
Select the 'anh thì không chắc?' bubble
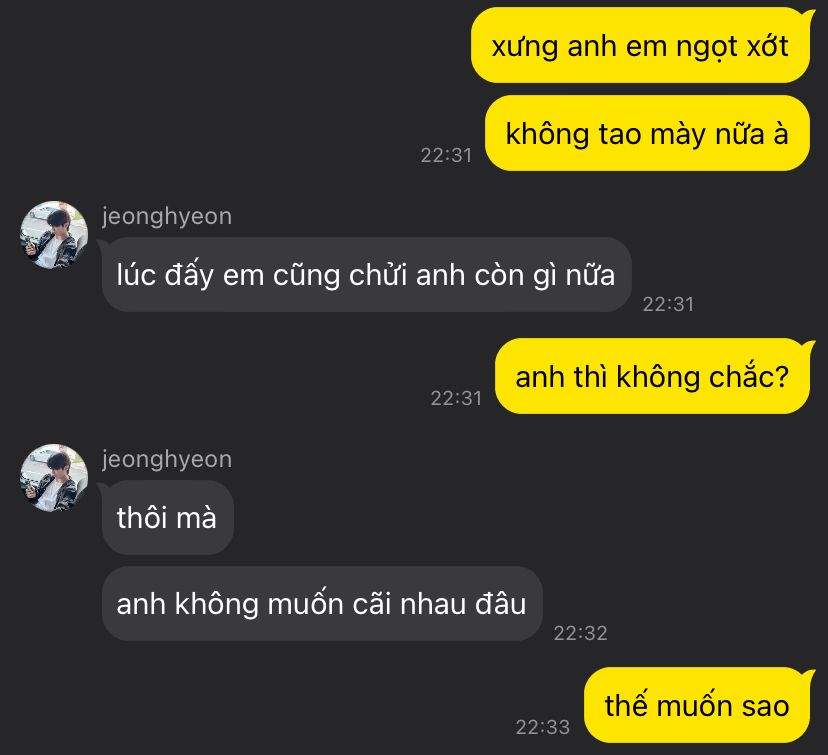click(x=652, y=376)
